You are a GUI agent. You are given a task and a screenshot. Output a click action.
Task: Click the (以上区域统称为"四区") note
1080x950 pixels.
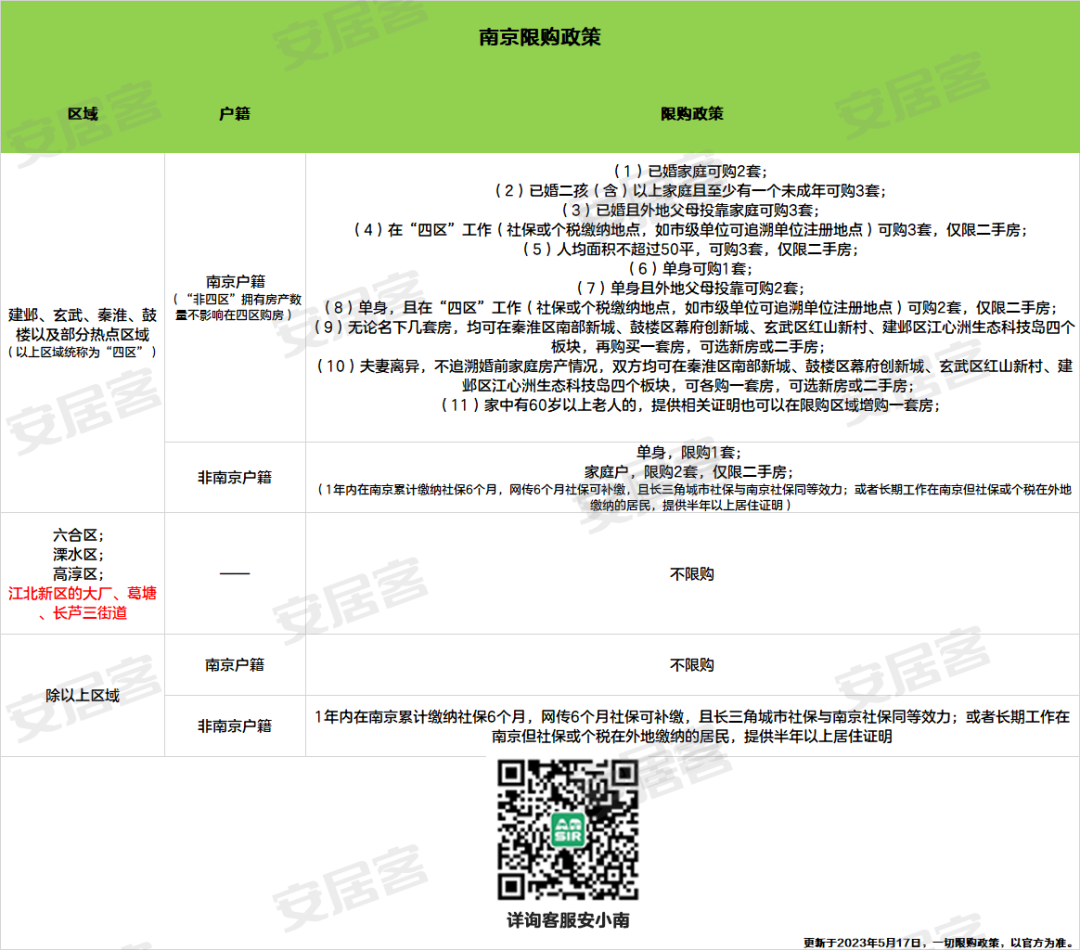point(83,352)
